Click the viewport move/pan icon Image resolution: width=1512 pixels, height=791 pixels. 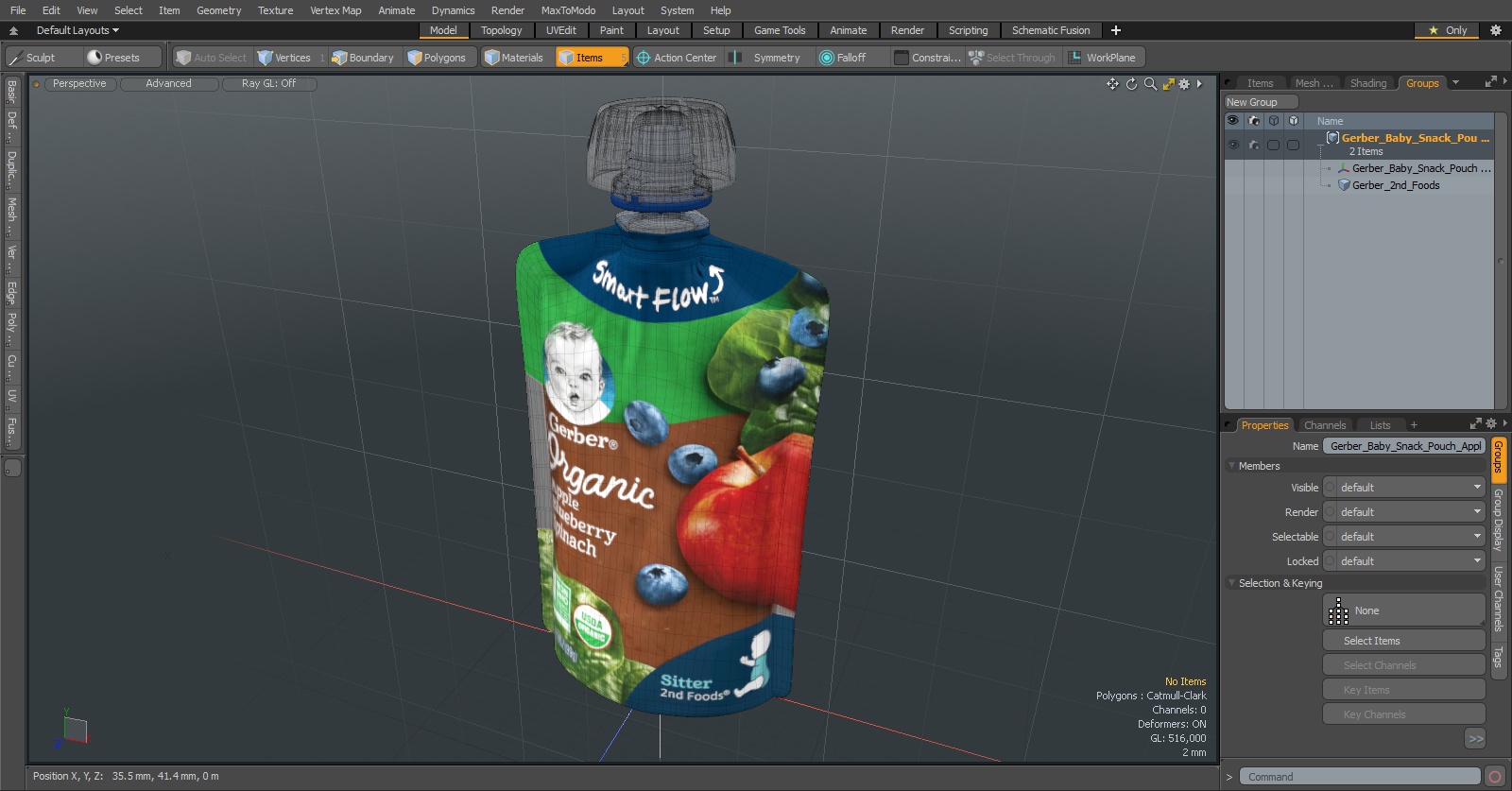[x=1112, y=84]
